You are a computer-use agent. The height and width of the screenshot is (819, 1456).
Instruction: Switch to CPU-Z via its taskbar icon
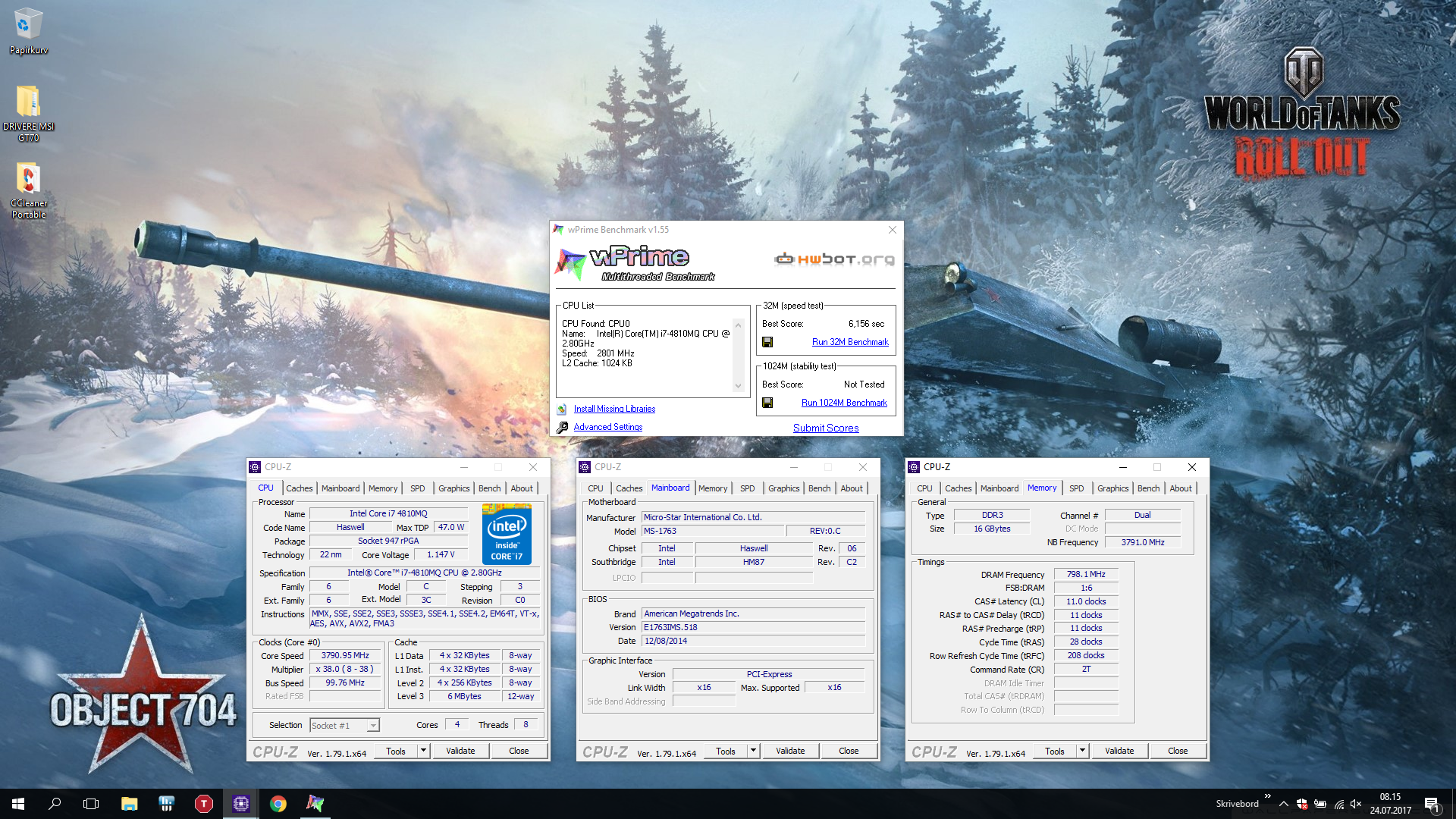point(240,804)
